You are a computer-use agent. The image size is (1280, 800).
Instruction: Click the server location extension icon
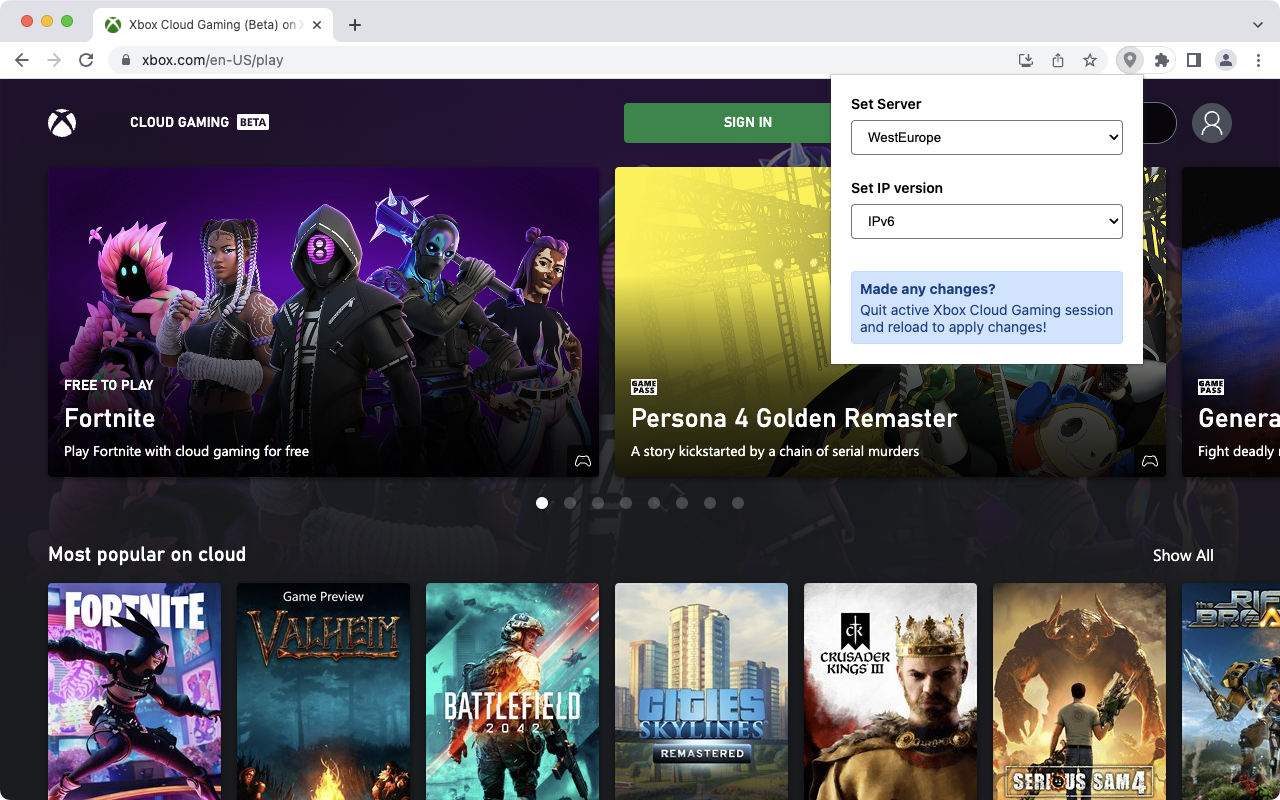(x=1130, y=60)
